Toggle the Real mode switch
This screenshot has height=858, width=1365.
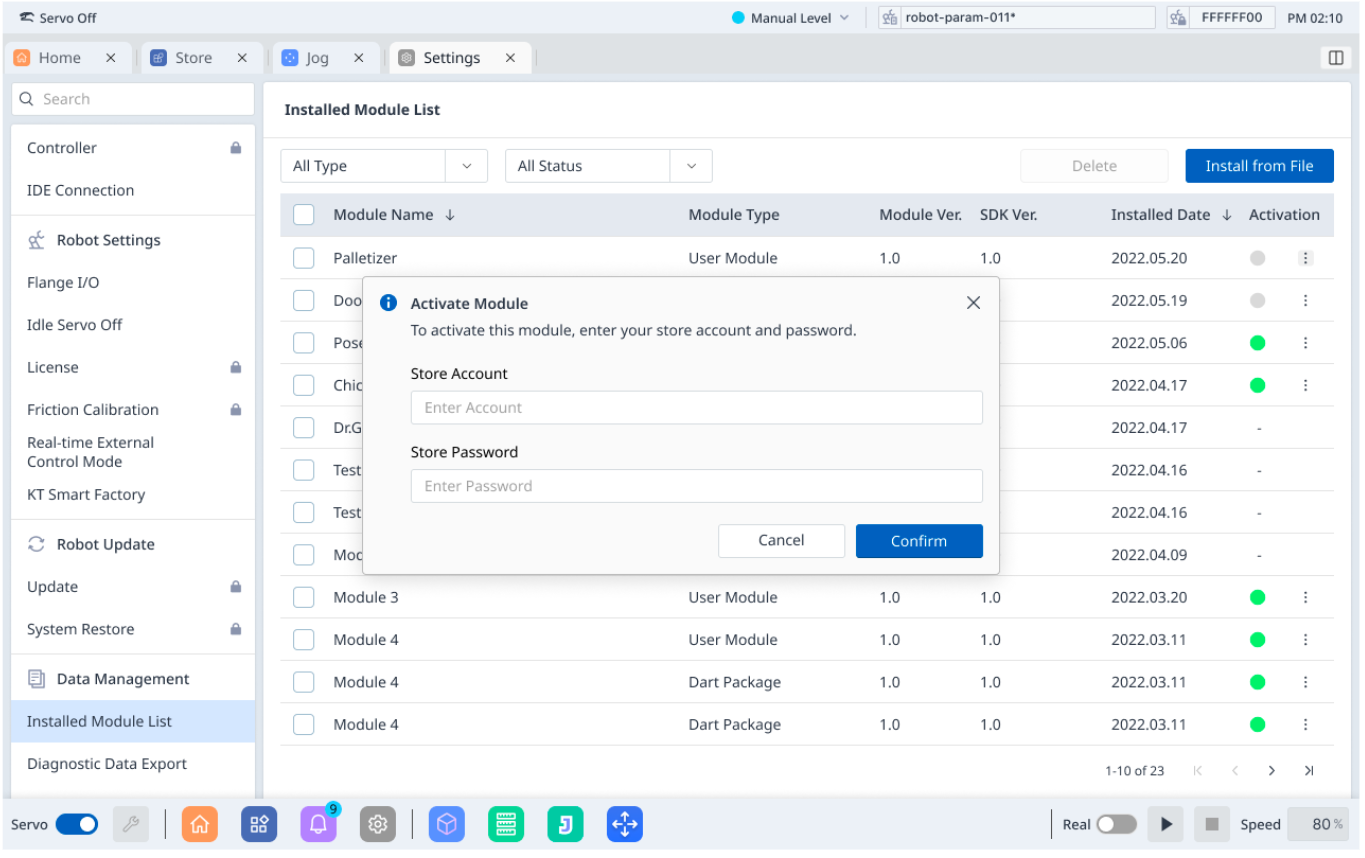point(1116,824)
